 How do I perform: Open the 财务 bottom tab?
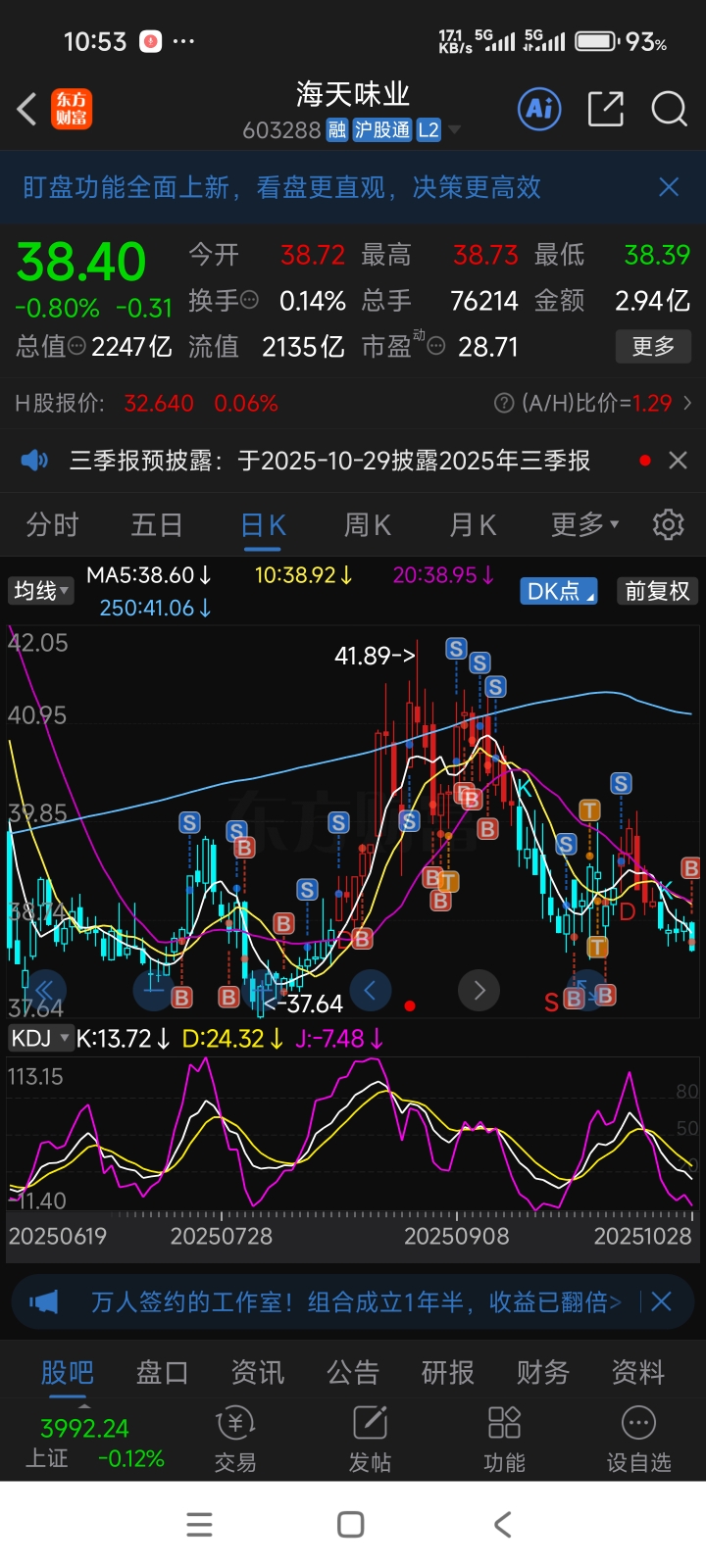coord(542,1372)
